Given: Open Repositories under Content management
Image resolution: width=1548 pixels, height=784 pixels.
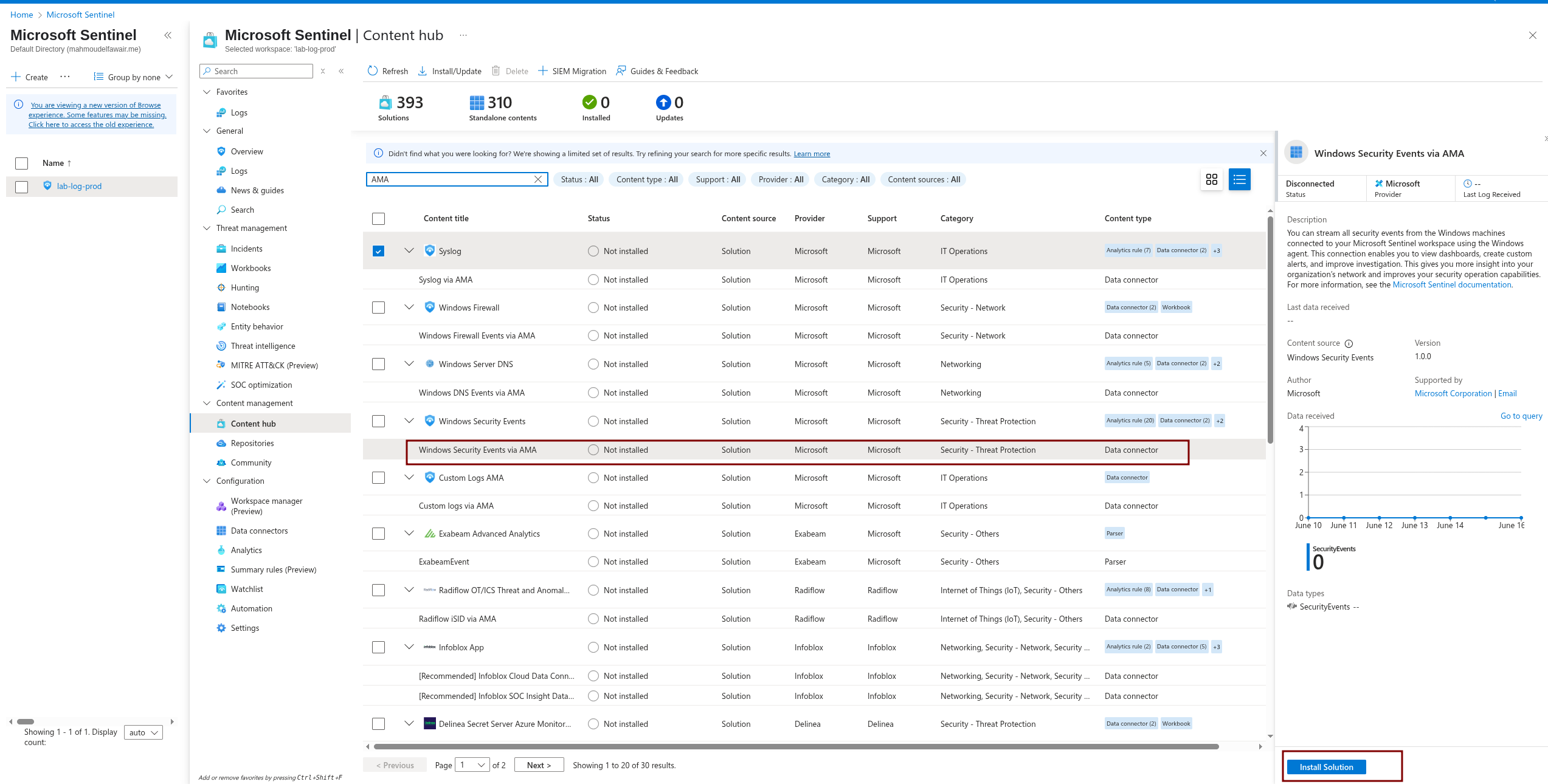Looking at the screenshot, I should point(252,443).
